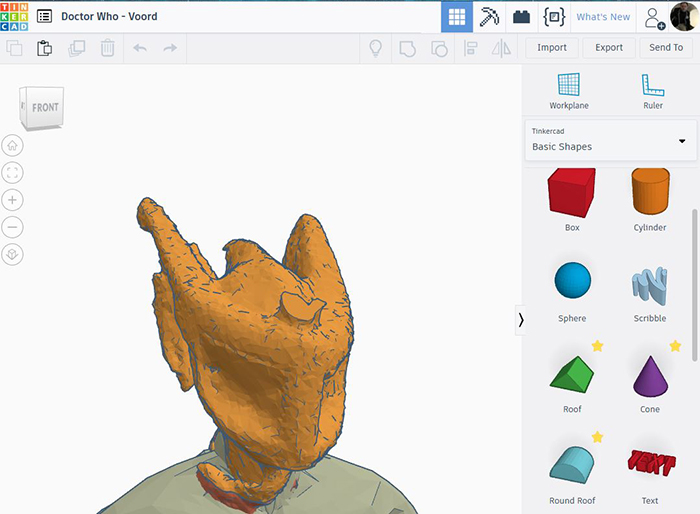Click the Tinkercad logo
Image resolution: width=700 pixels, height=514 pixels.
coord(14,17)
